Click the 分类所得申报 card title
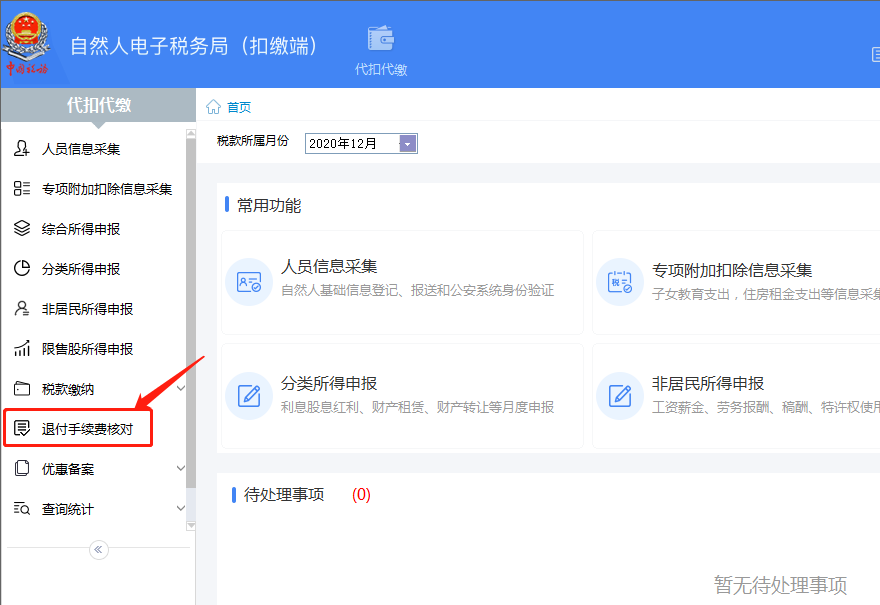This screenshot has height=605, width=880. click(x=329, y=383)
